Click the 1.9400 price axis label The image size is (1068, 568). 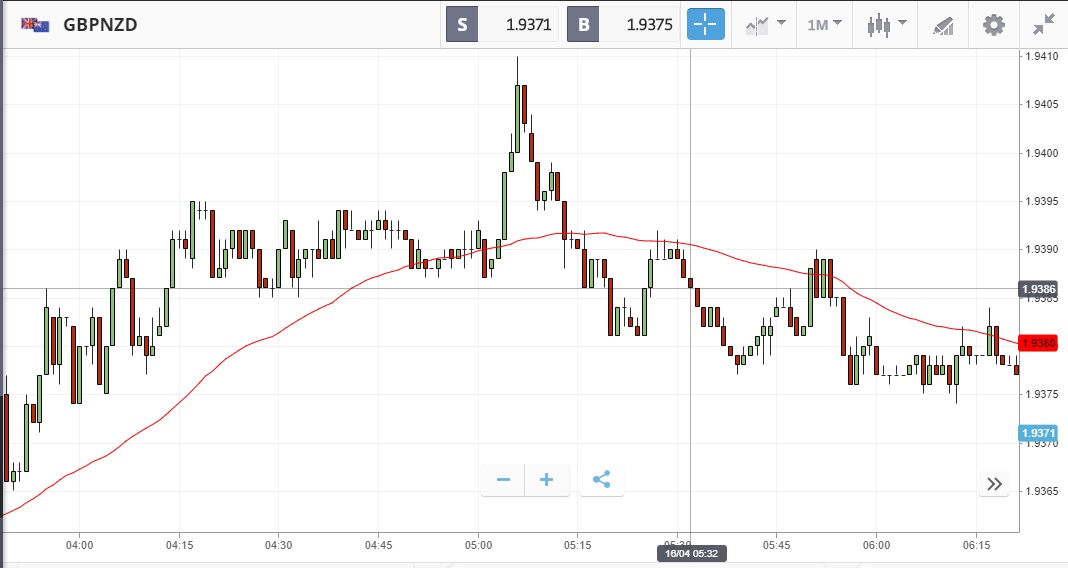point(1042,153)
